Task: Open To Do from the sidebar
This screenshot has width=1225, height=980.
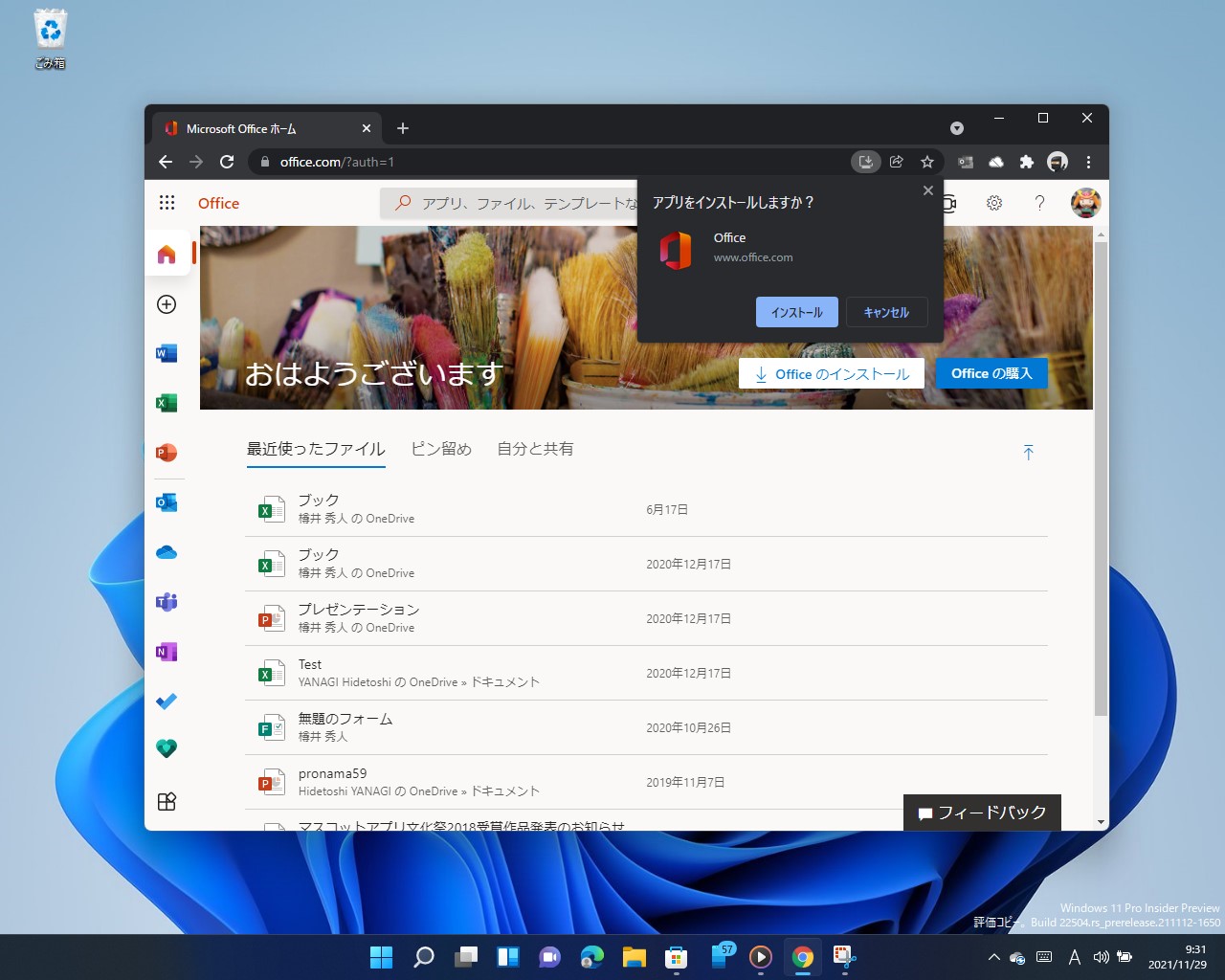Action: (167, 702)
